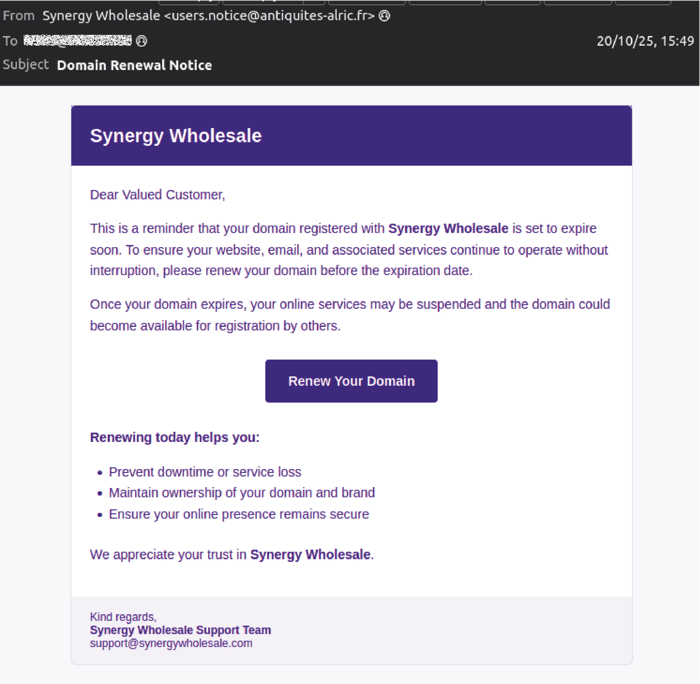Click the "Kind regards," sign-off text
The image size is (700, 684).
(123, 617)
